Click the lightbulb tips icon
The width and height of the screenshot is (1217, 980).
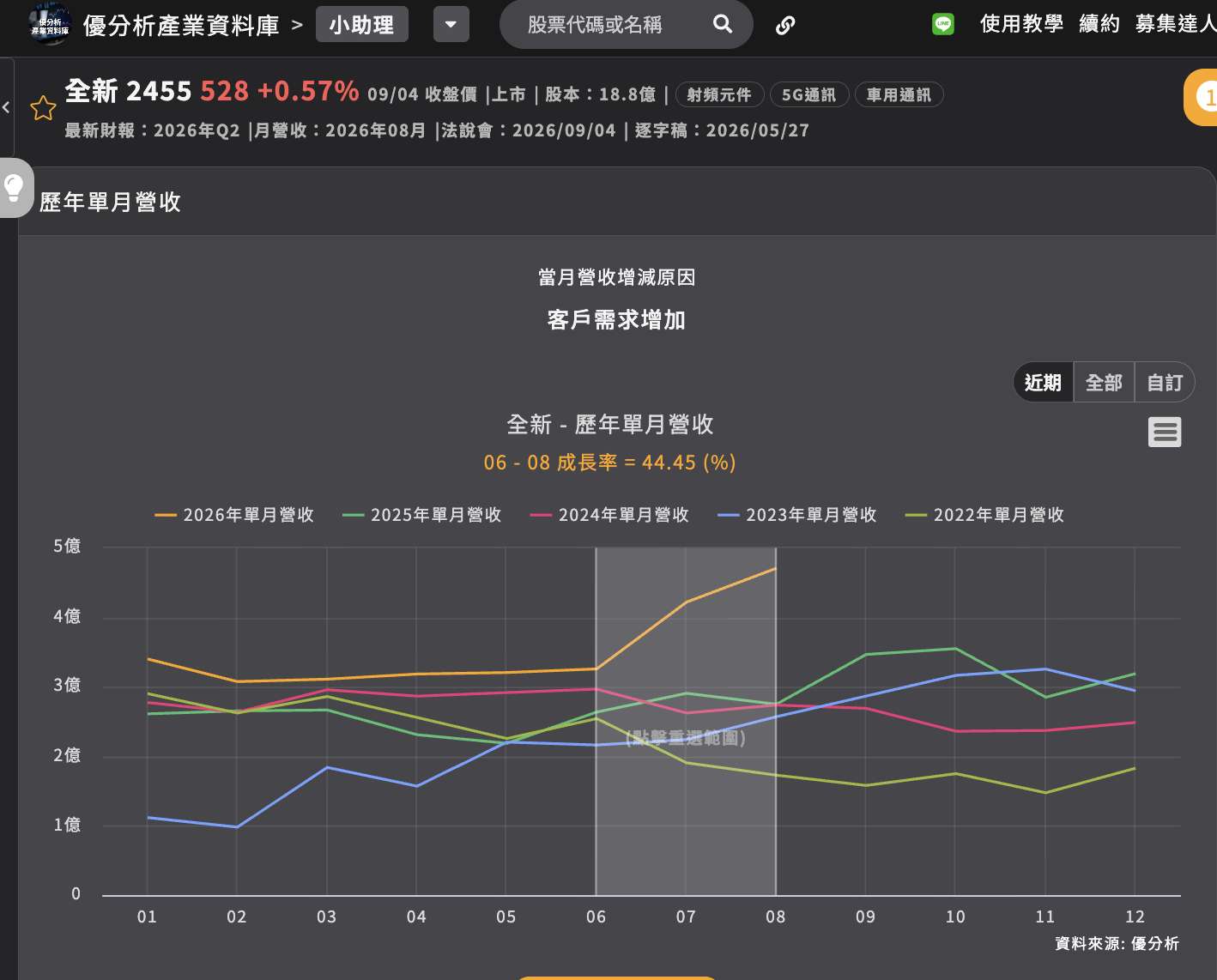pyautogui.click(x=14, y=187)
